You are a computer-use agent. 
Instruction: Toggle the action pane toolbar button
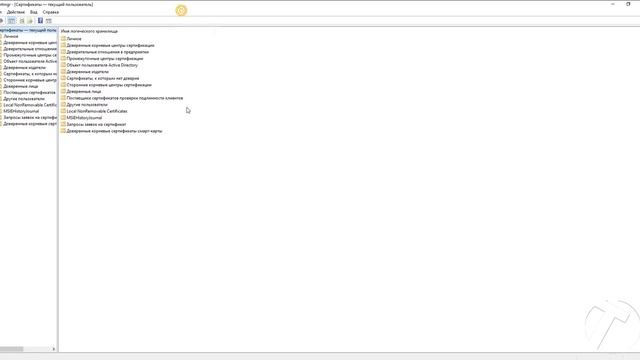pos(49,20)
